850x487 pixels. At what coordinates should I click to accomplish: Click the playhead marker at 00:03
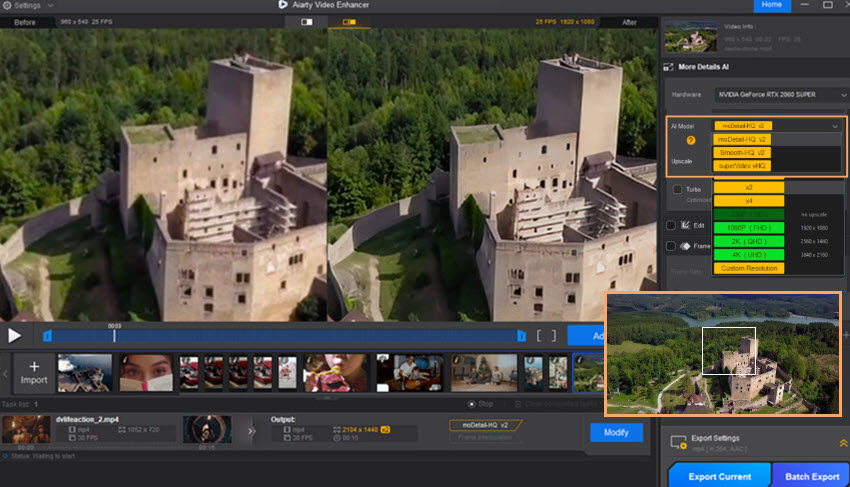(114, 334)
